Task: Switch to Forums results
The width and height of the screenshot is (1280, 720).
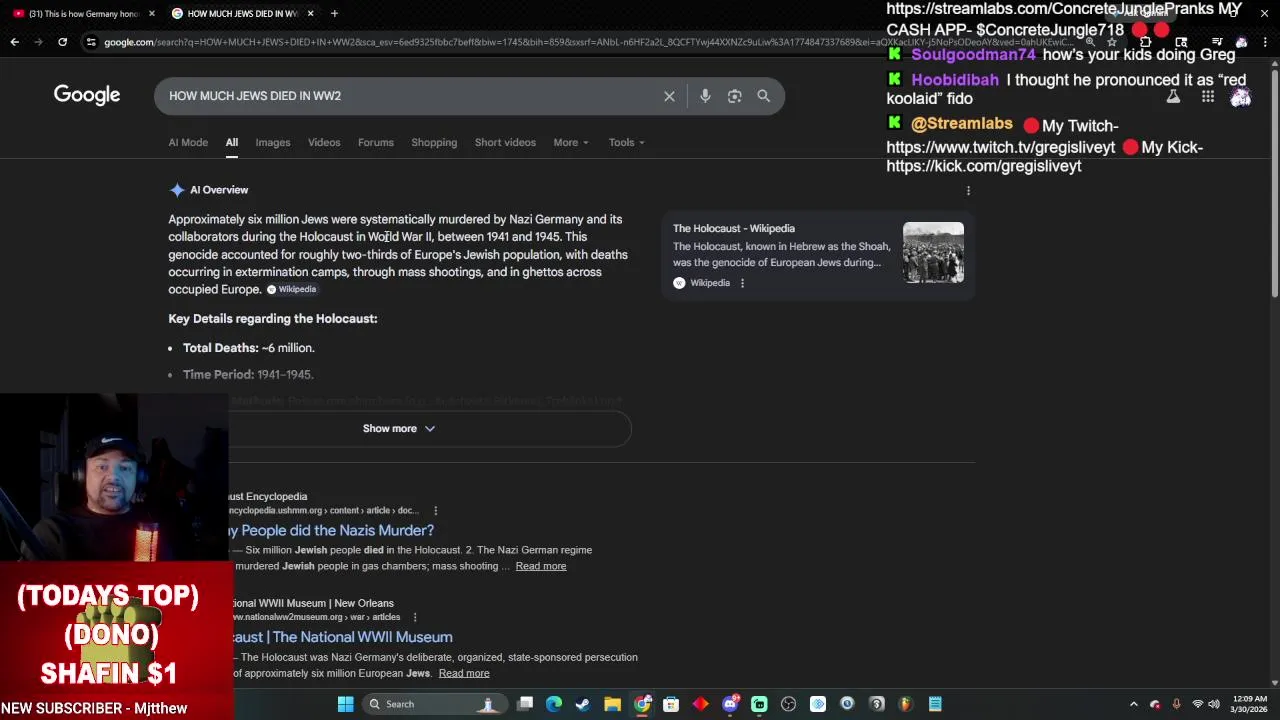Action: point(376,142)
